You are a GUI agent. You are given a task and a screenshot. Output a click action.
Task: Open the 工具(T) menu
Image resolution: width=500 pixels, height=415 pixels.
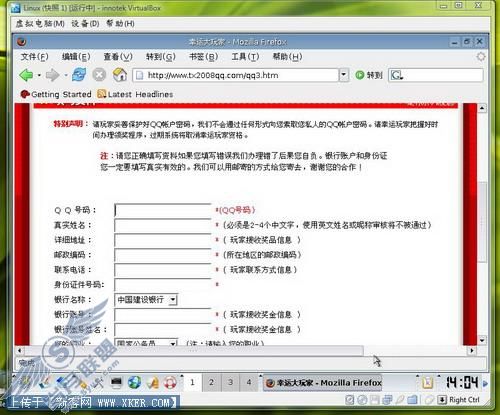tap(245, 57)
